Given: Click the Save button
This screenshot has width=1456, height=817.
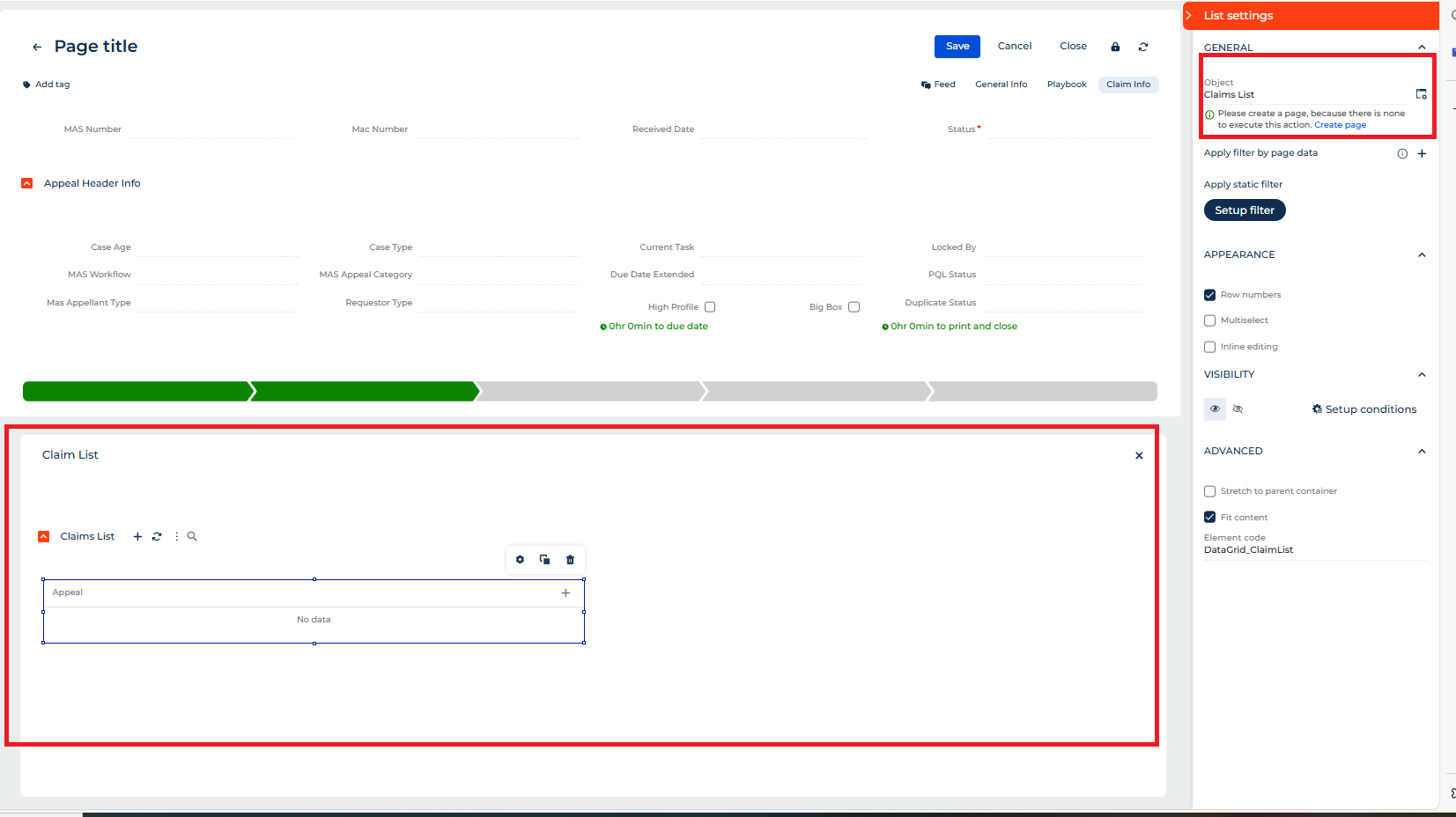Looking at the screenshot, I should [957, 47].
